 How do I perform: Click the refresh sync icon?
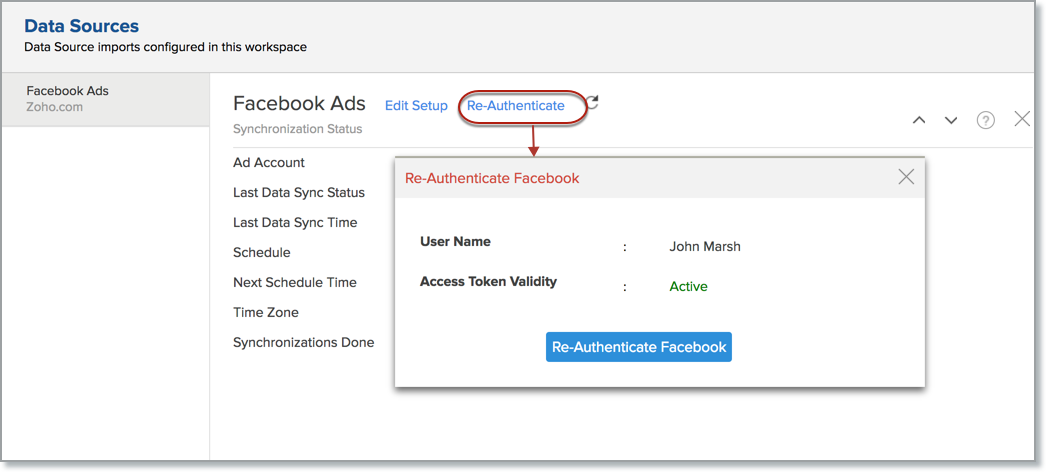(592, 103)
